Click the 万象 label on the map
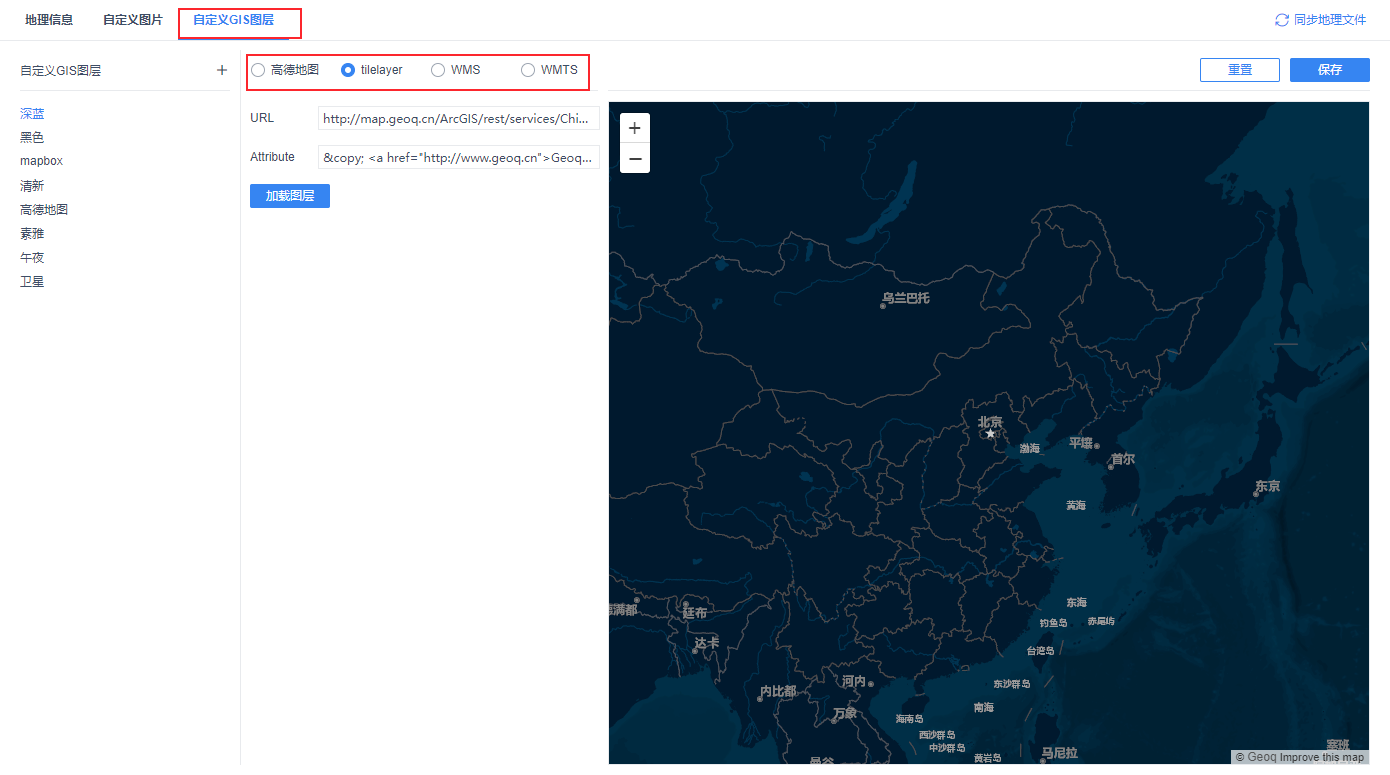 click(845, 713)
